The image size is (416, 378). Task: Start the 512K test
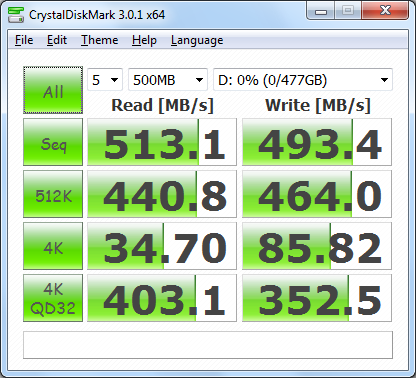coord(53,194)
